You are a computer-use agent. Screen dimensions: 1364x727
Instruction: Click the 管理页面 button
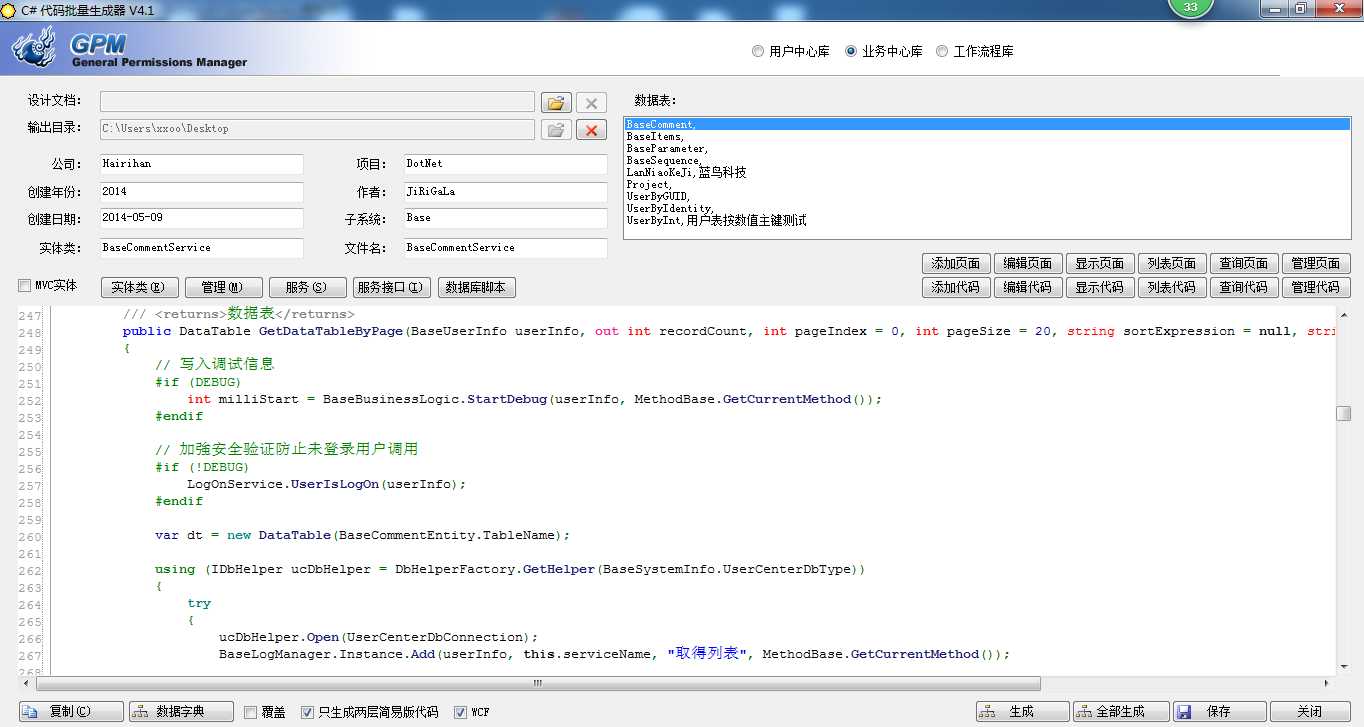1316,263
